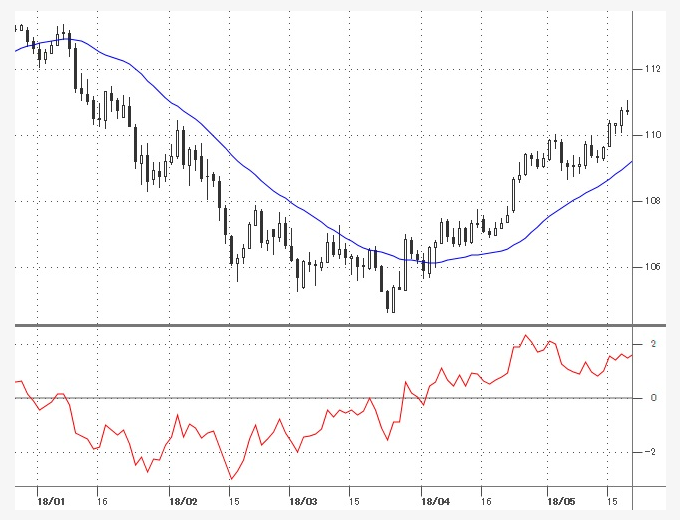Click the indicator axis label 2
The image size is (680, 520).
pyautogui.click(x=654, y=344)
